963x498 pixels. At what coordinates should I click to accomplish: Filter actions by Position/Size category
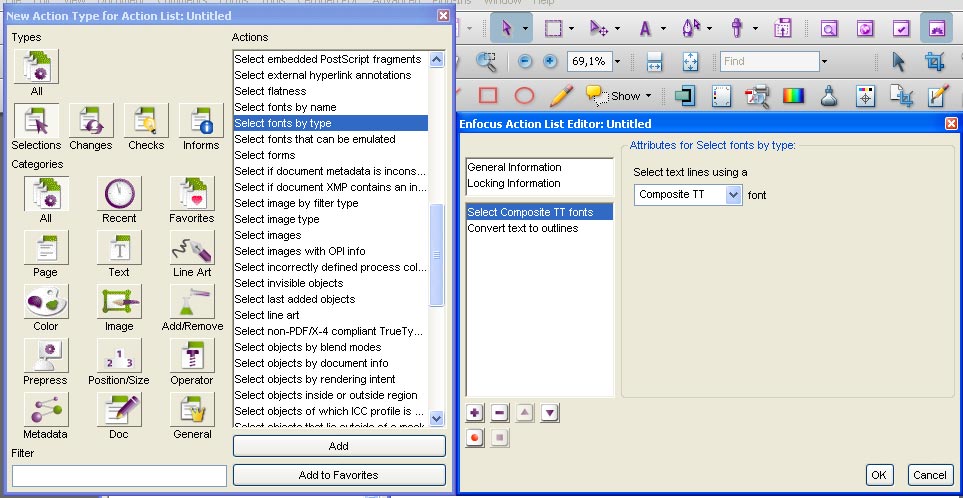(119, 356)
